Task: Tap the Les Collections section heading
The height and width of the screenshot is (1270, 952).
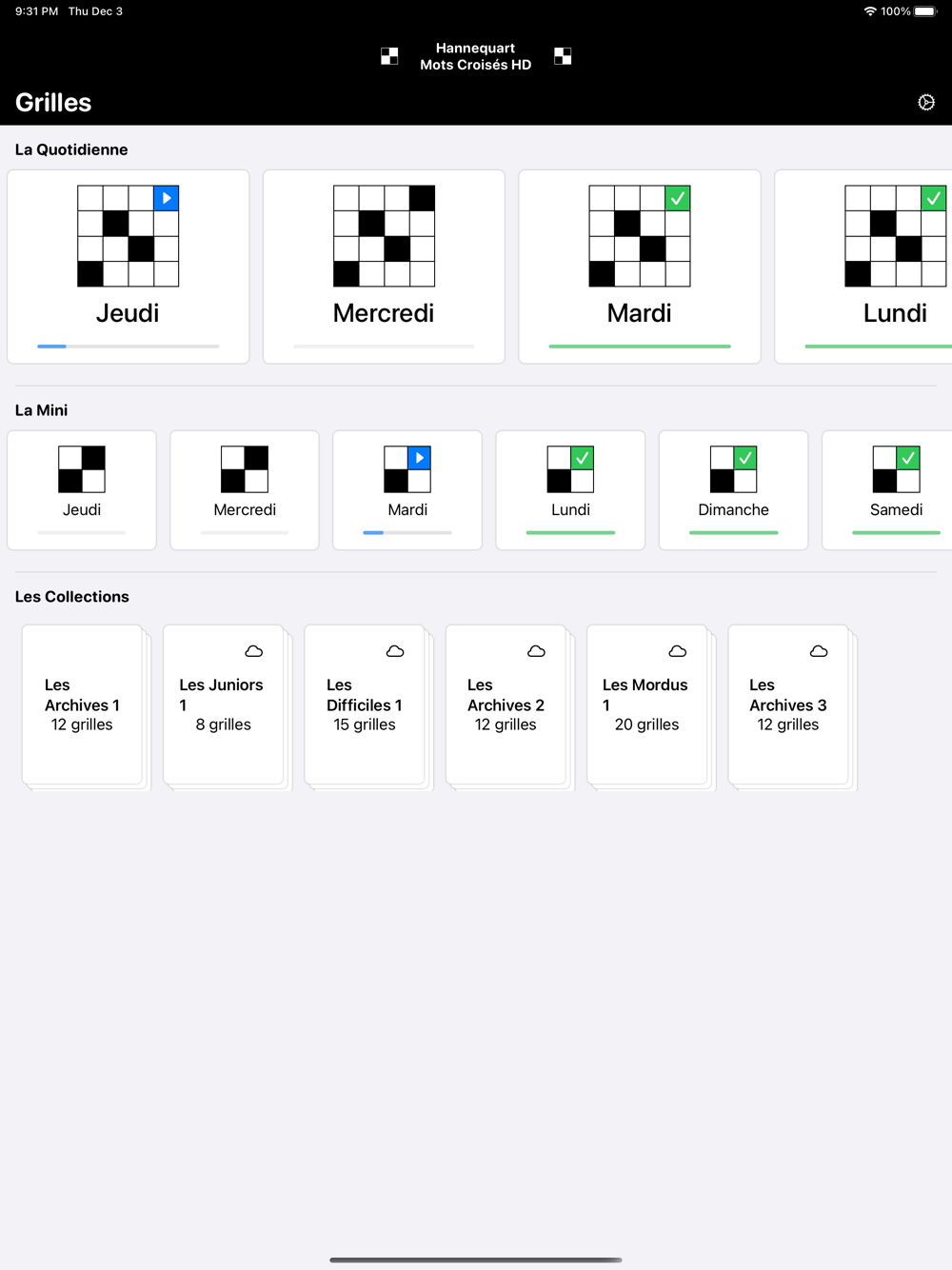Action: (x=72, y=597)
